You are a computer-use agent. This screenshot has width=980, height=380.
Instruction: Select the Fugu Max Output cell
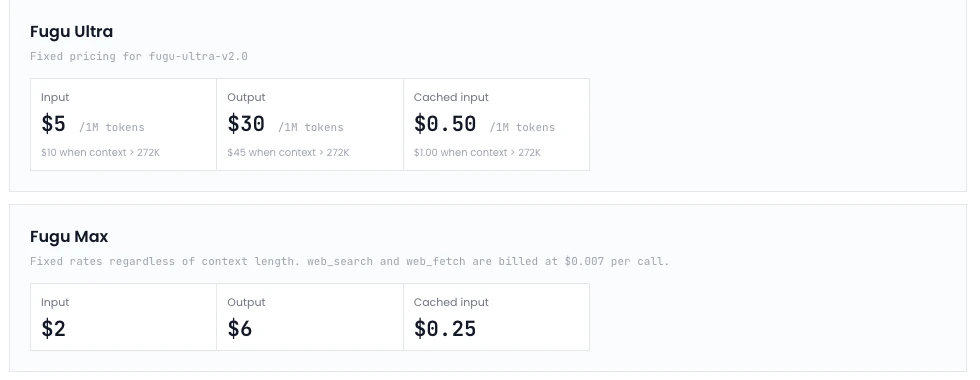(x=310, y=317)
